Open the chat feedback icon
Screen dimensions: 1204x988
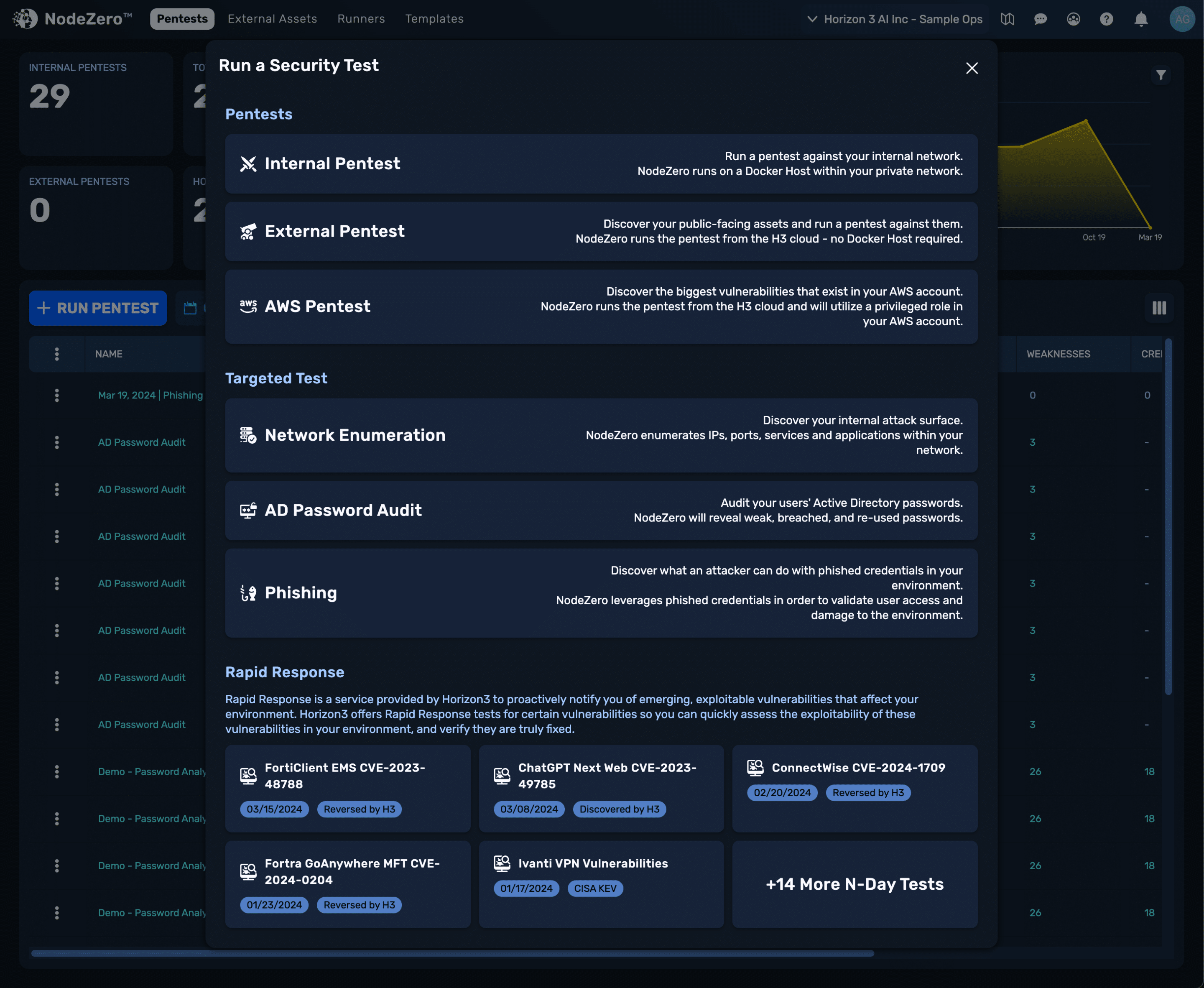point(1040,19)
